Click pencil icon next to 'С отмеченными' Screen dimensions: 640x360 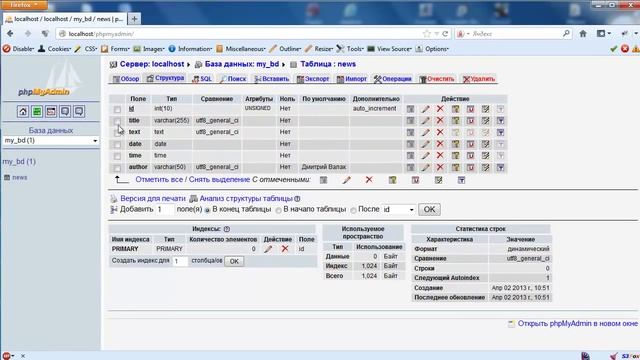(x=346, y=180)
